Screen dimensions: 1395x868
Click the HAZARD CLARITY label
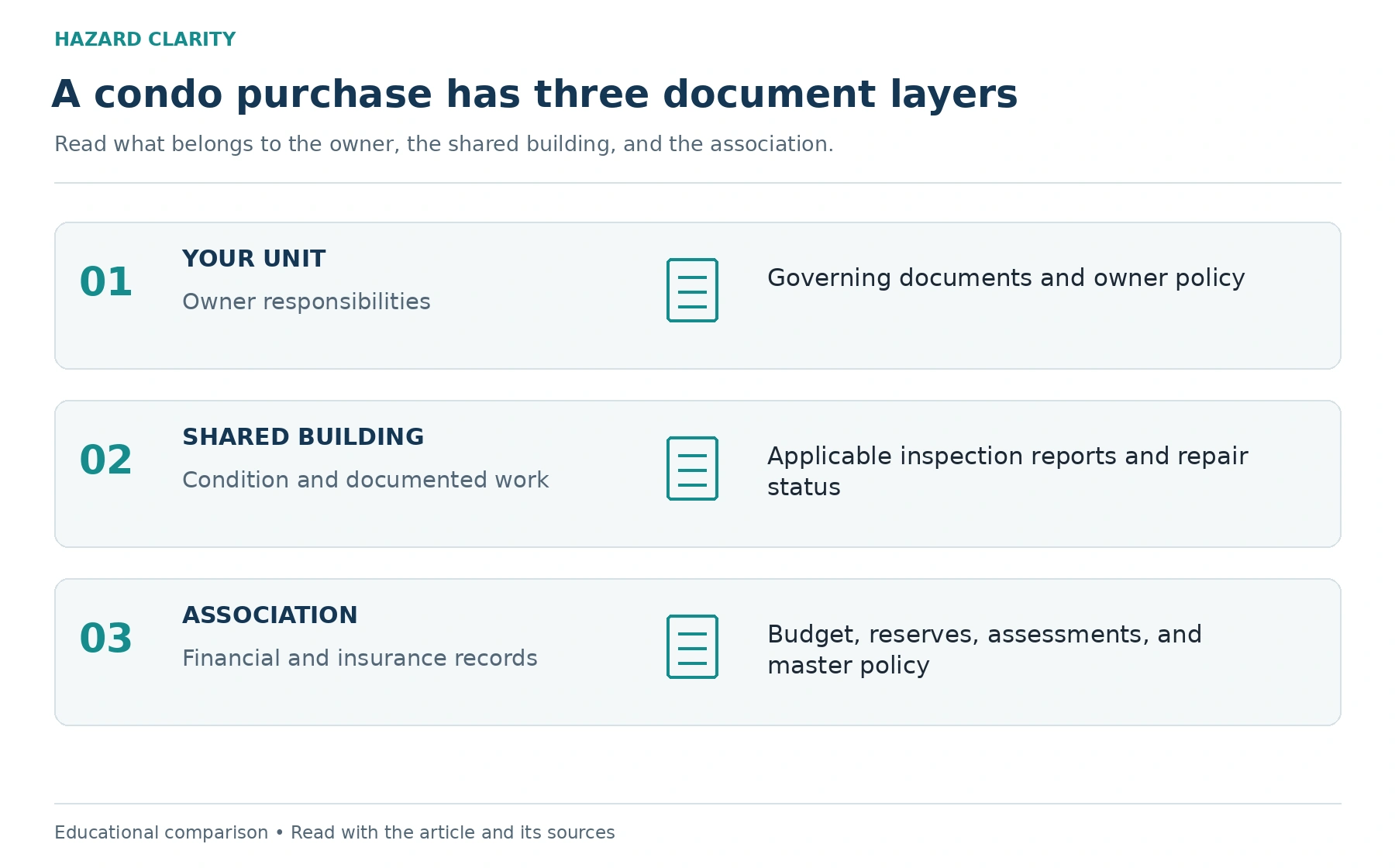coord(145,40)
